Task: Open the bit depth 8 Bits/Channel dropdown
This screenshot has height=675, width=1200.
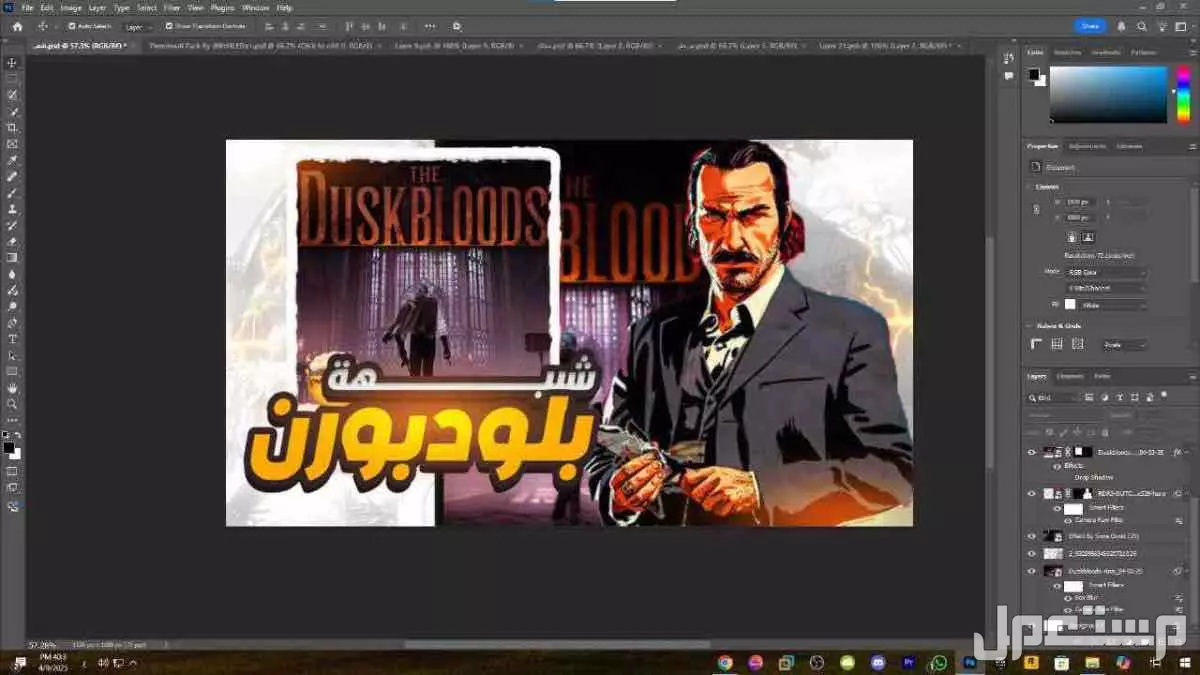Action: pyautogui.click(x=1108, y=288)
